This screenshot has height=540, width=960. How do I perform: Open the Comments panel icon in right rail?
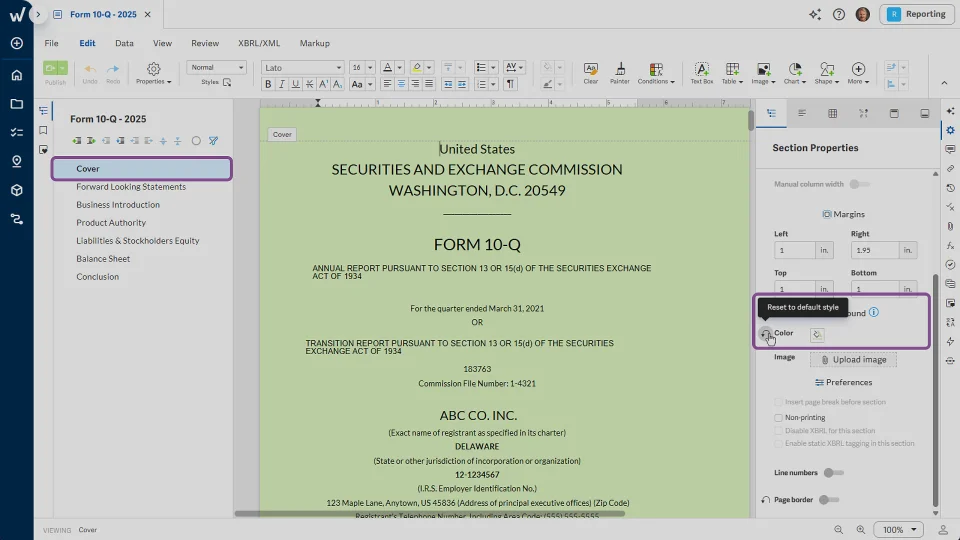[950, 149]
